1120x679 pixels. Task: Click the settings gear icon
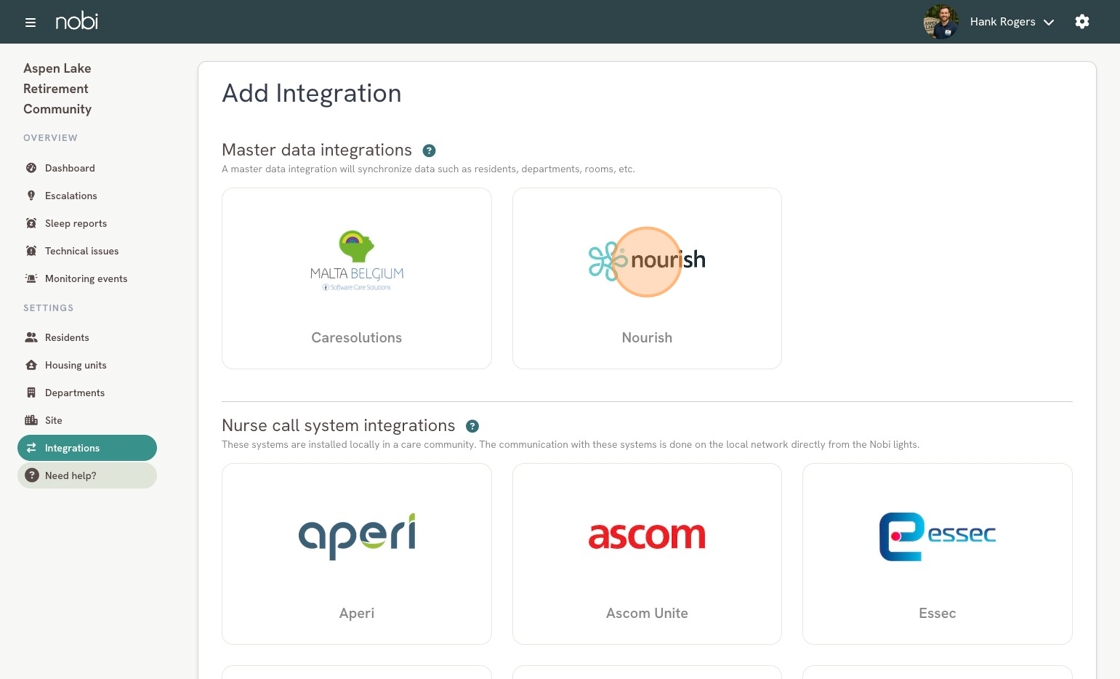[1082, 21]
